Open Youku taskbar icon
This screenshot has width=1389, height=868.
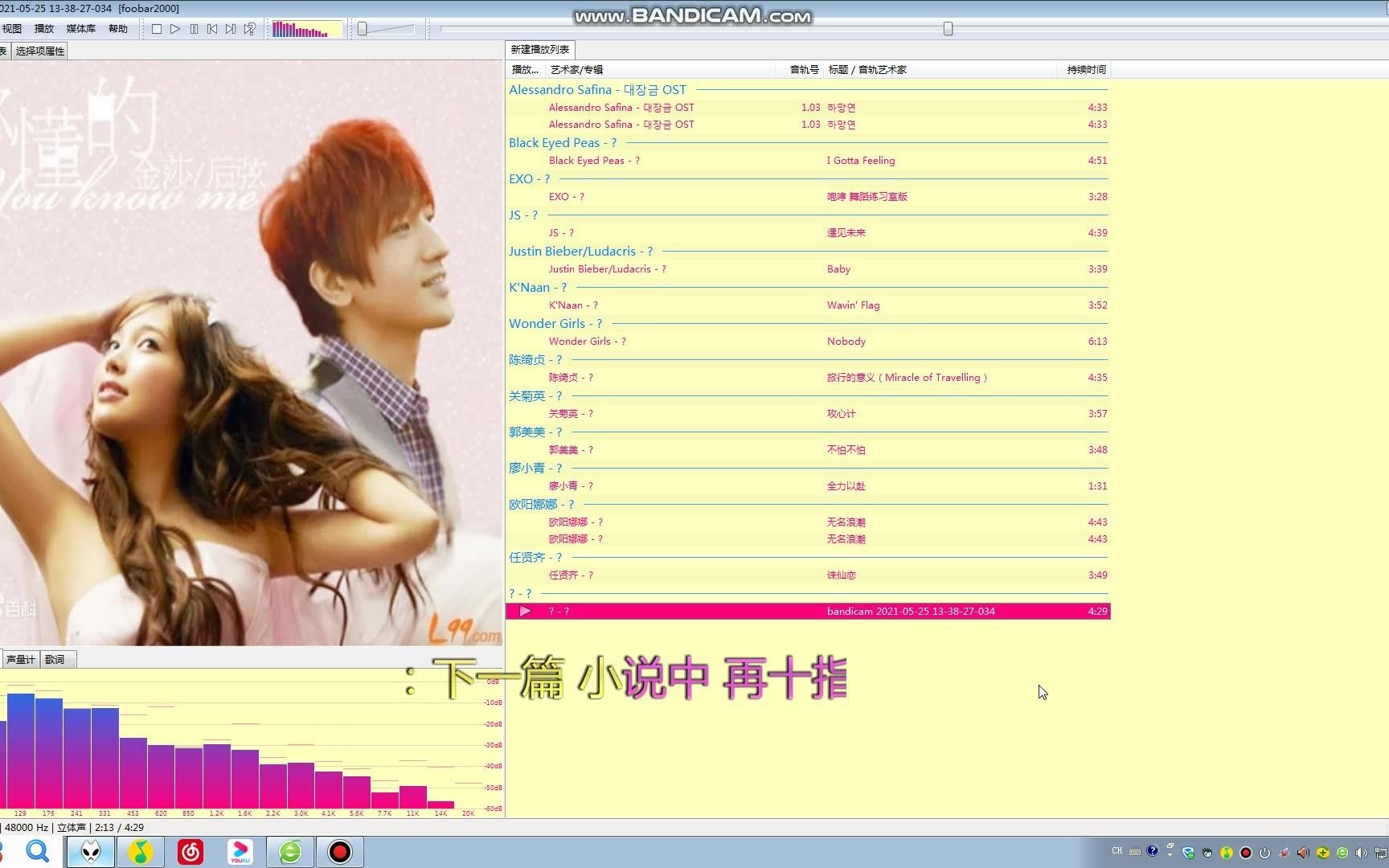[240, 852]
